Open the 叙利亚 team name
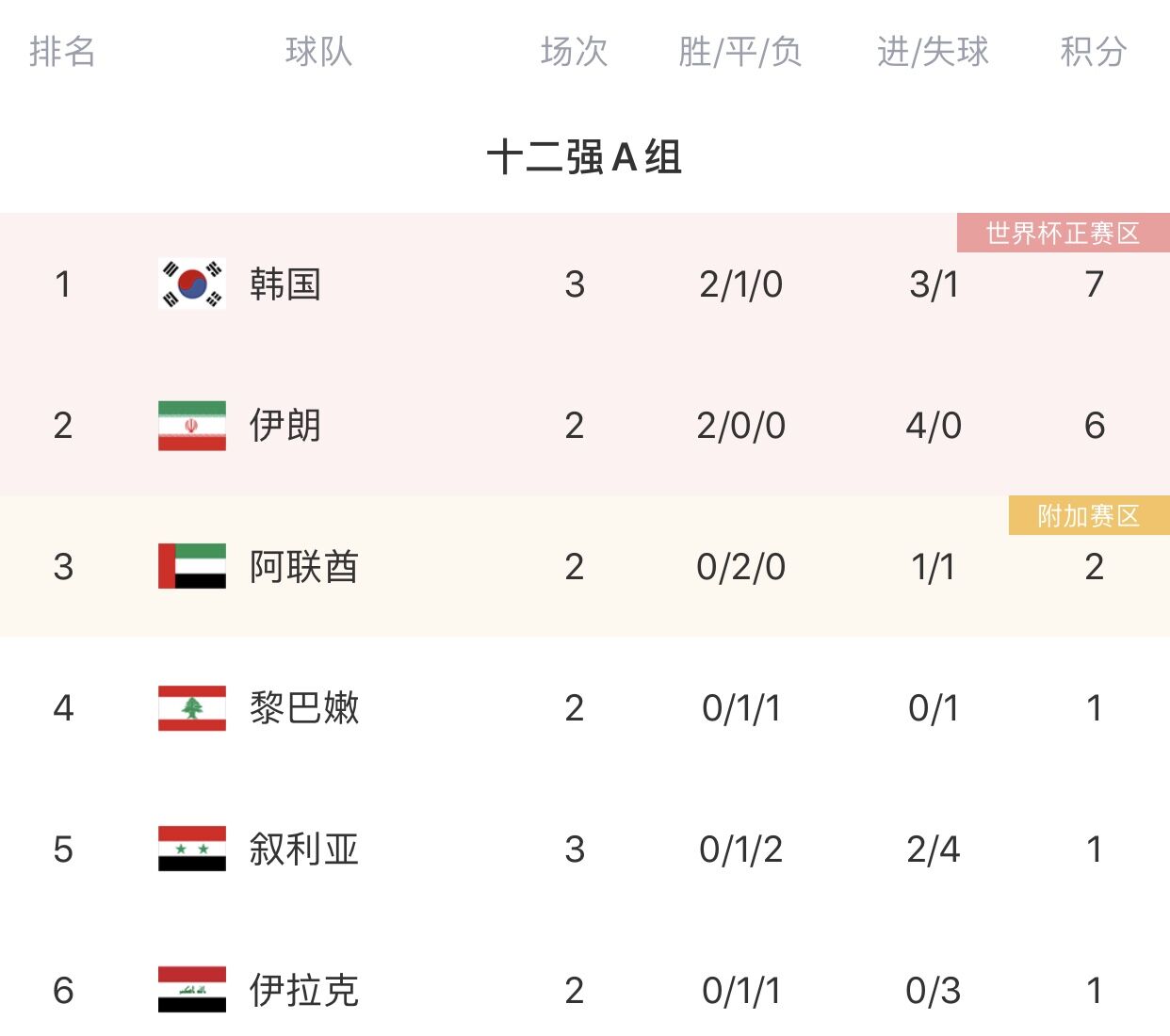Screen dimensions: 1170x1036 click(x=303, y=850)
